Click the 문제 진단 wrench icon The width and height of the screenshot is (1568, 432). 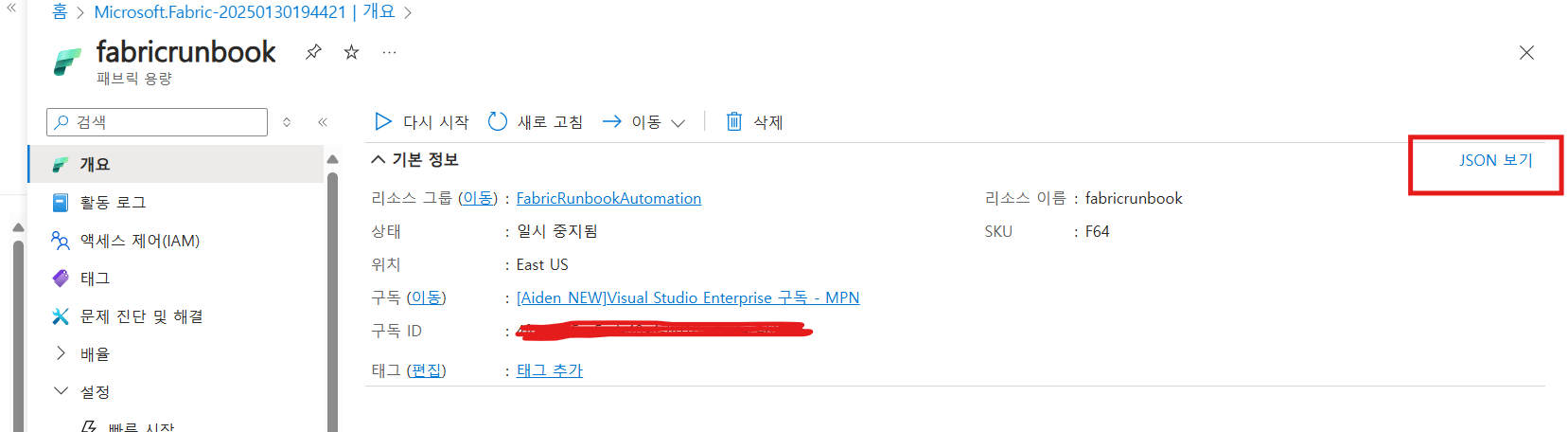tap(61, 315)
